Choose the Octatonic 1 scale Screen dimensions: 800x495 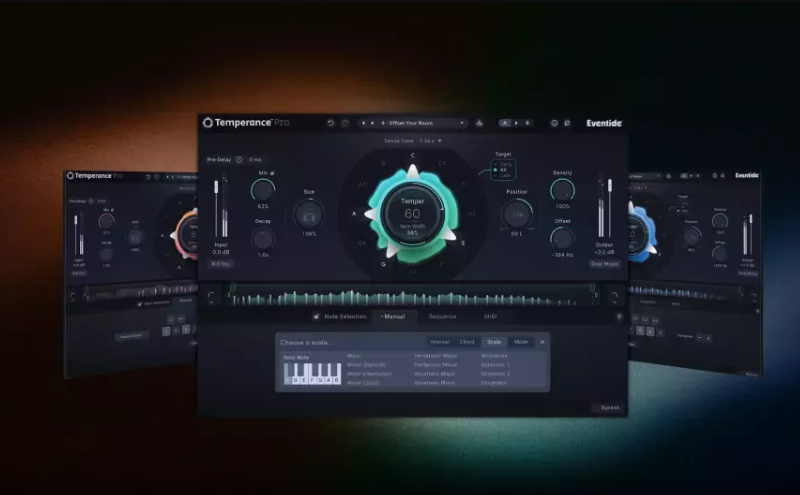click(x=495, y=365)
